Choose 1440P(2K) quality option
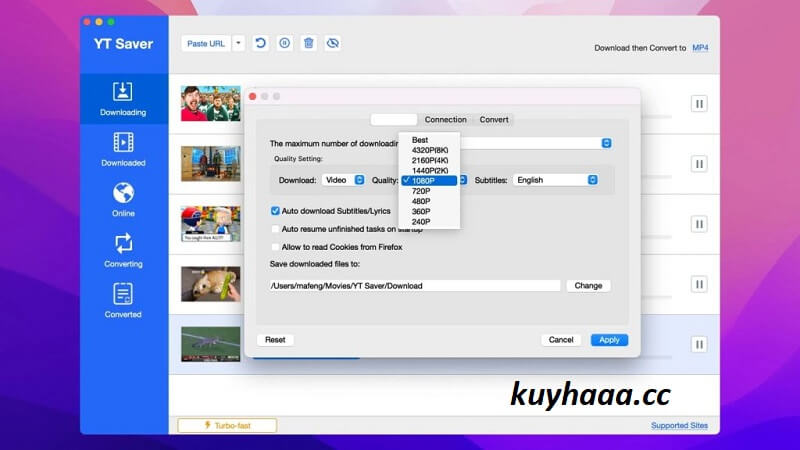800x450 pixels. click(430, 170)
